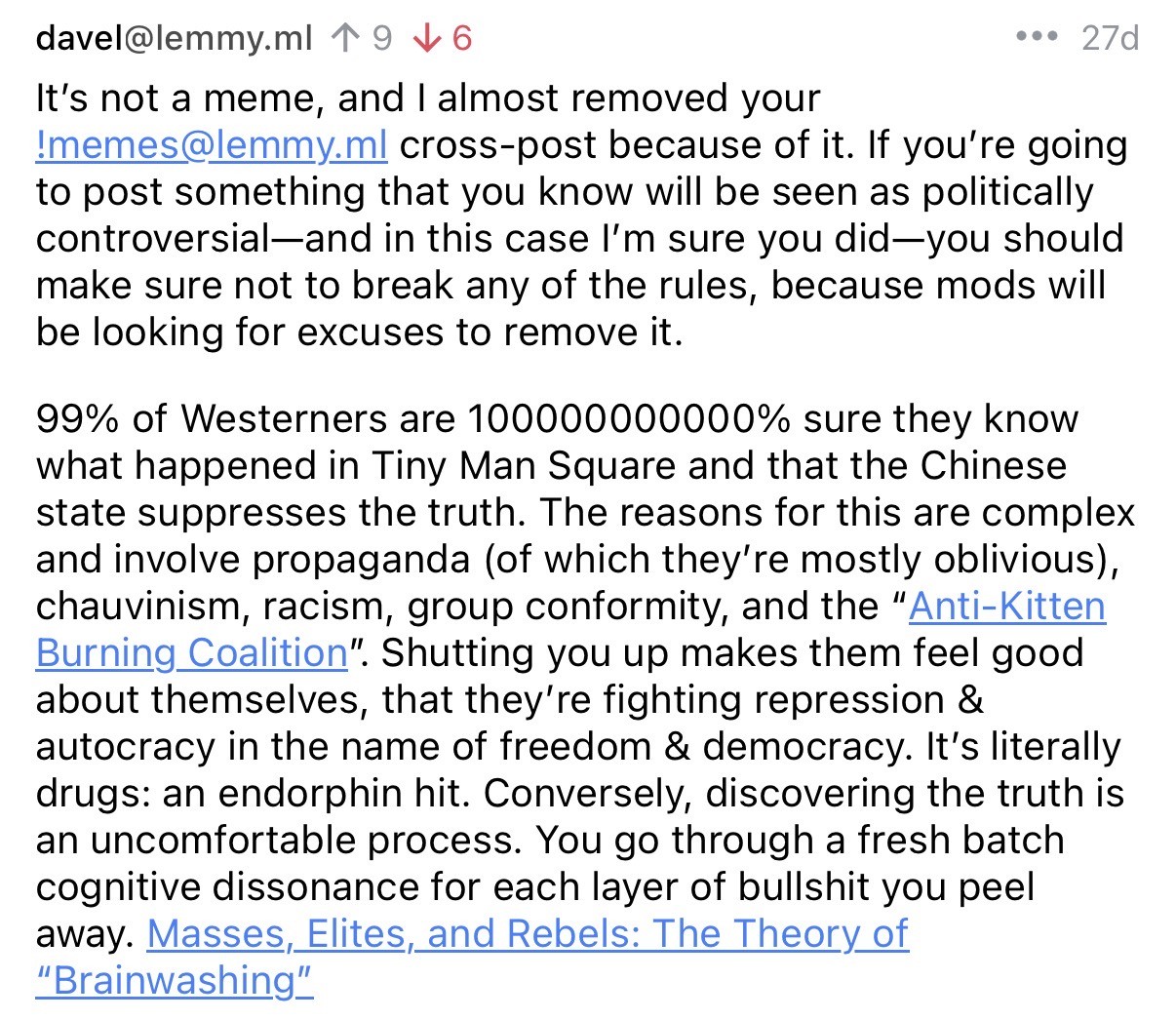The image size is (1176, 1020).
Task: Click the words "It's not a meme"
Action: click(181, 98)
